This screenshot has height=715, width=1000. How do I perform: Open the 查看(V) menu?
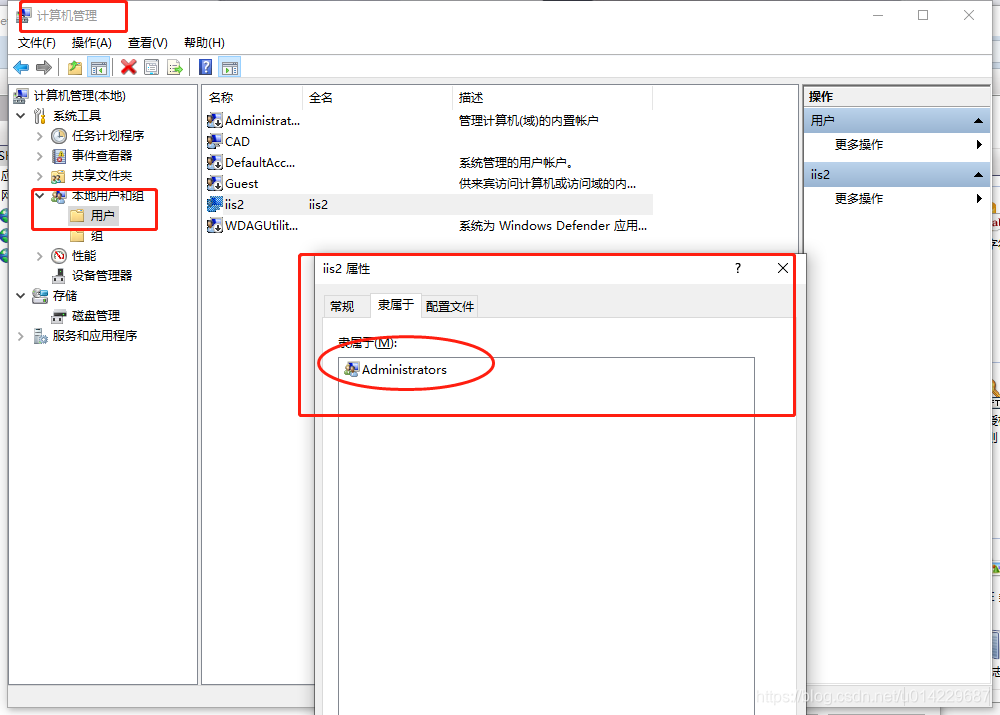(146, 43)
